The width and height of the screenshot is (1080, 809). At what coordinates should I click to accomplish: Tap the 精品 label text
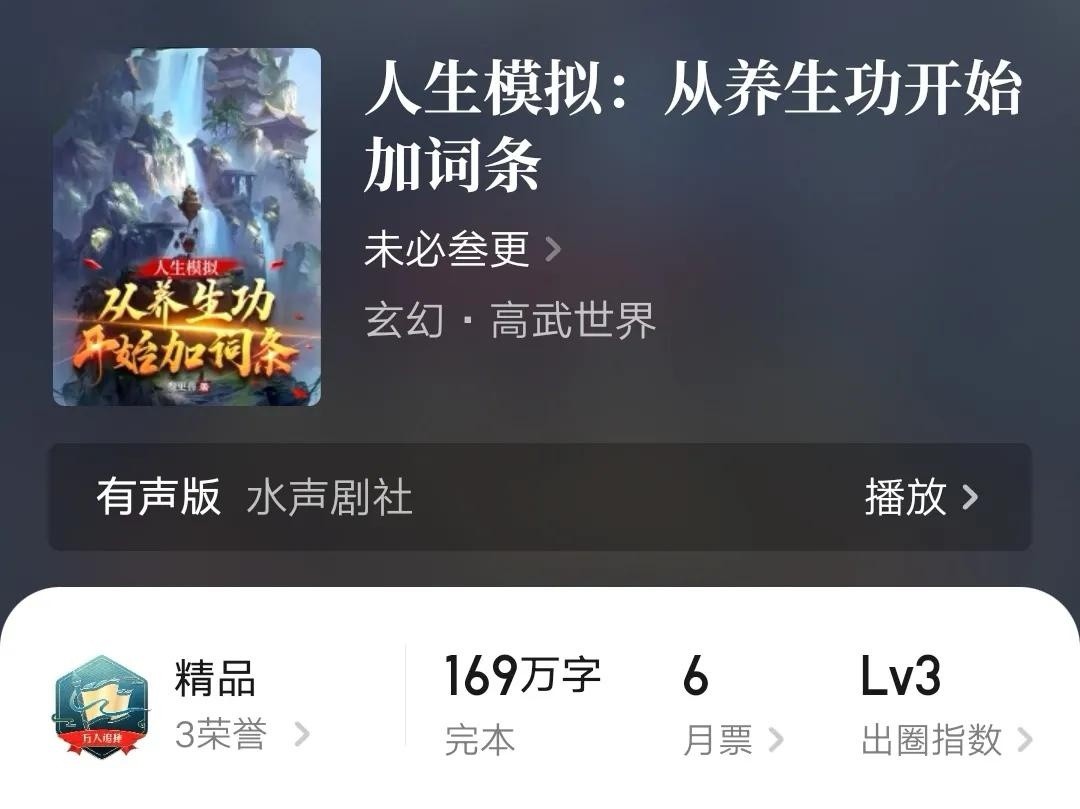(216, 677)
